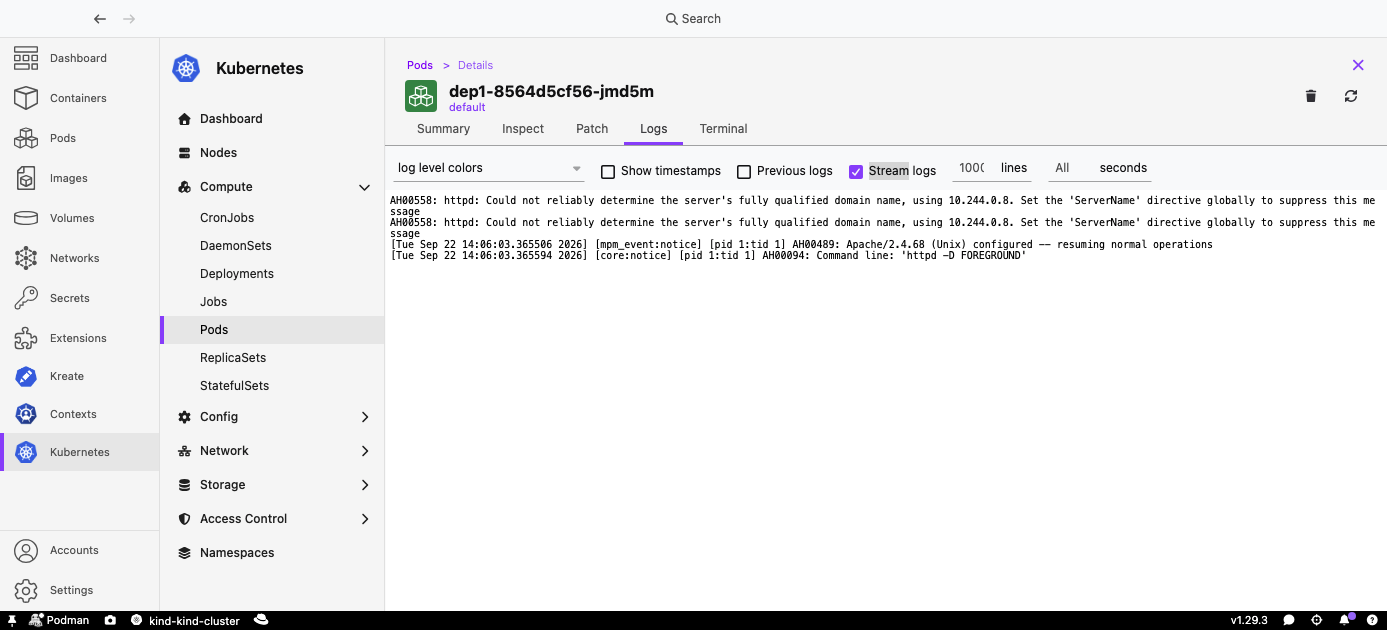Viewport: 1387px width, 630px height.
Task: Click kind-kind-cluster context in status bar
Action: click(x=186, y=620)
